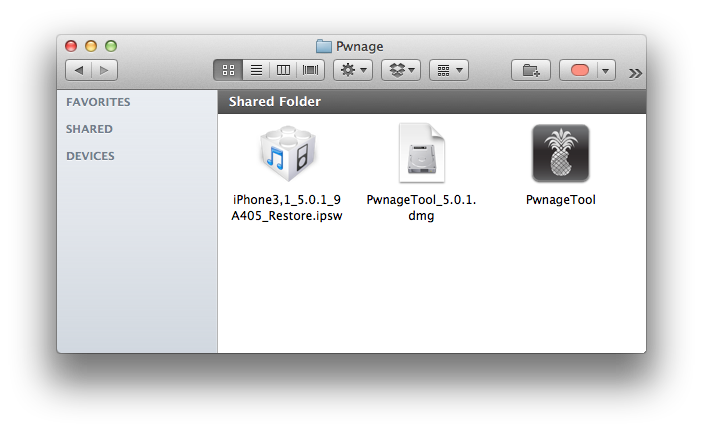Launch the PwnageTool pineapple app icon
Viewport: 703px width, 432px height.
pyautogui.click(x=560, y=154)
